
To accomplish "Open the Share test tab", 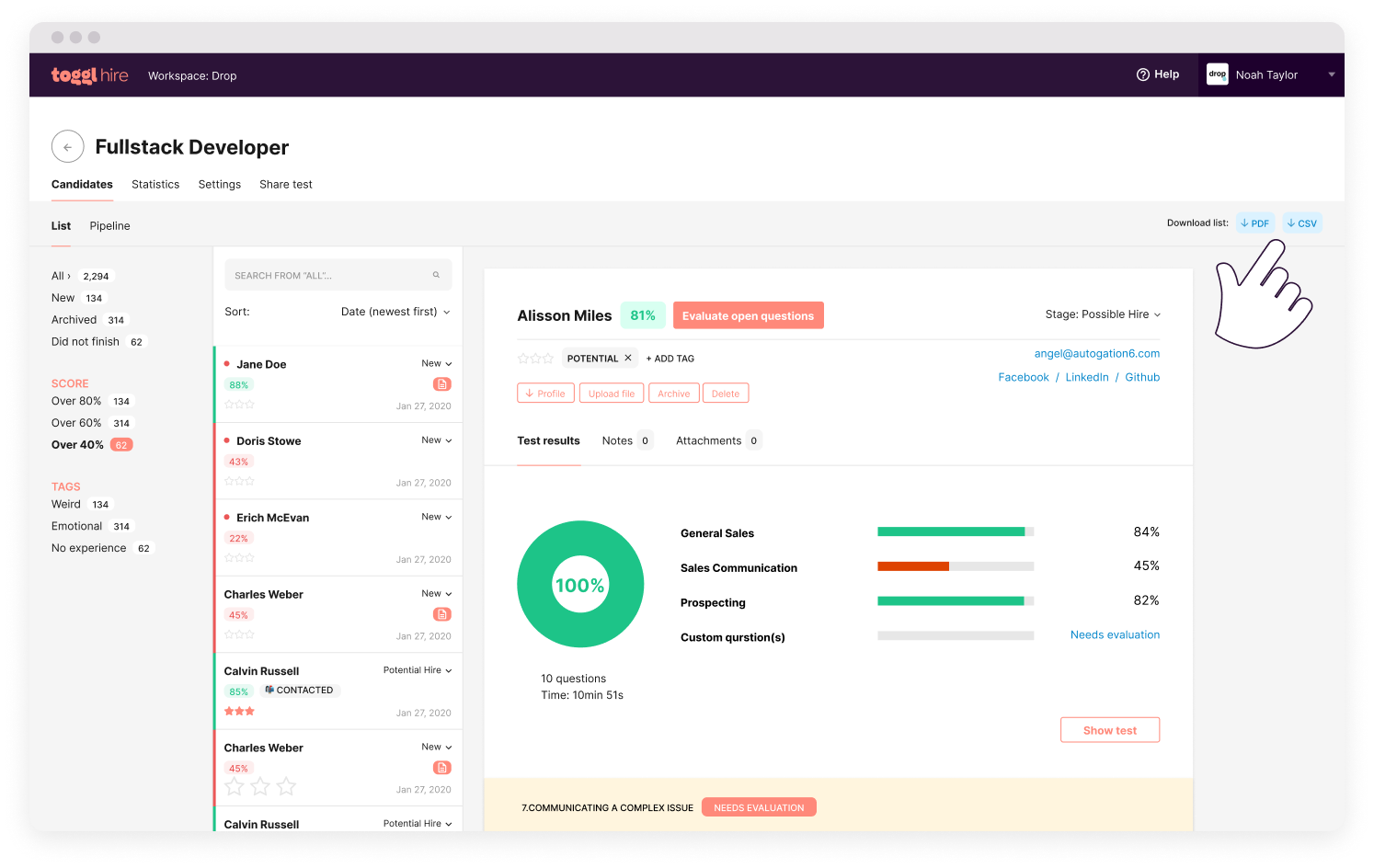I will click(286, 184).
